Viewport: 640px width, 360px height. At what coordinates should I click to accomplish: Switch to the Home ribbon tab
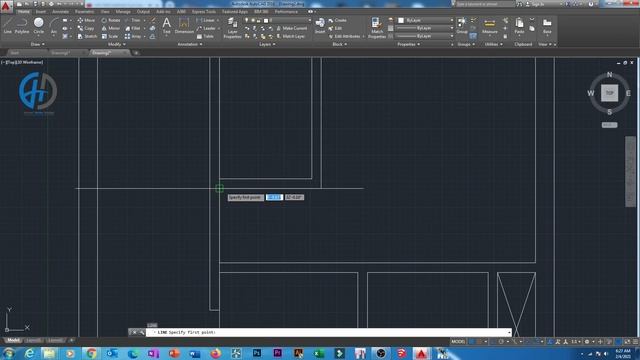point(24,11)
